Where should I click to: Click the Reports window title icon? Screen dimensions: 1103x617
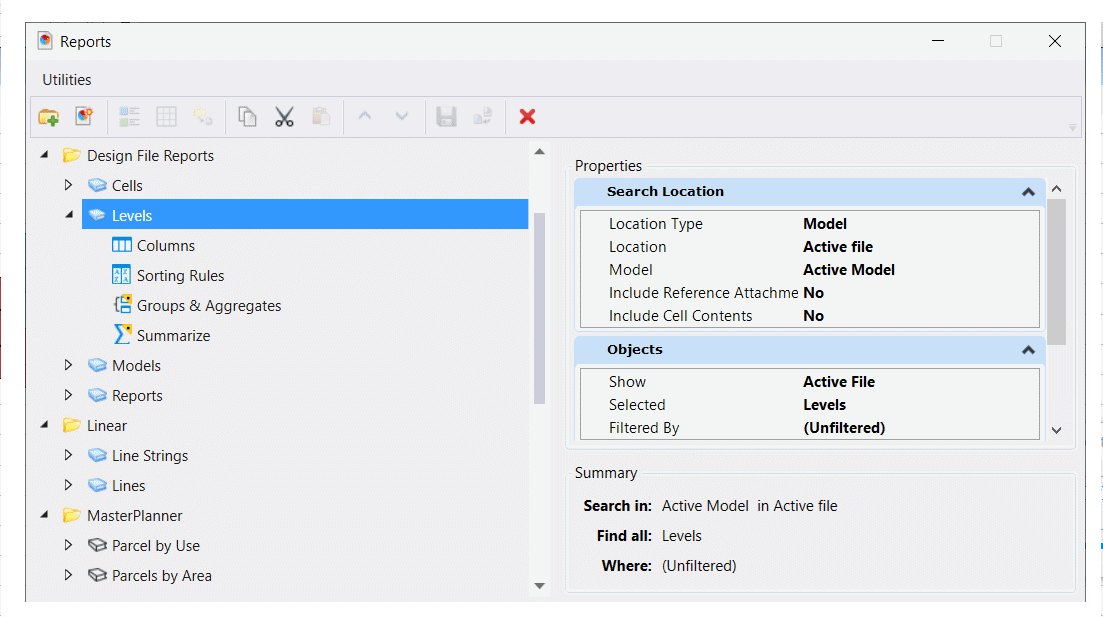[x=45, y=41]
